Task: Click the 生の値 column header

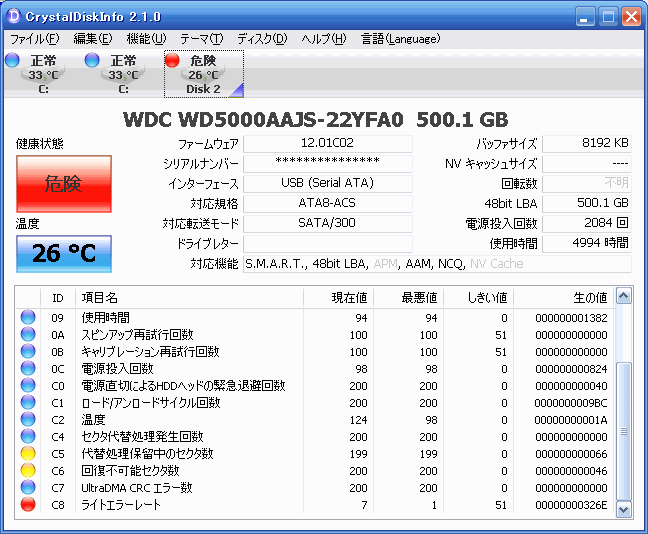Action: coord(564,298)
